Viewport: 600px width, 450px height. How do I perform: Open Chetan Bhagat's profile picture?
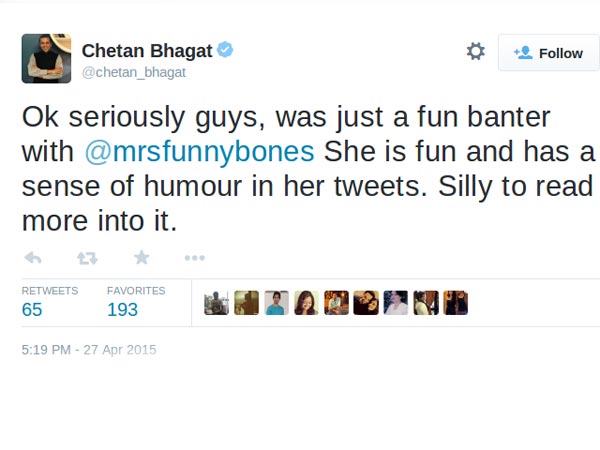tap(46, 58)
